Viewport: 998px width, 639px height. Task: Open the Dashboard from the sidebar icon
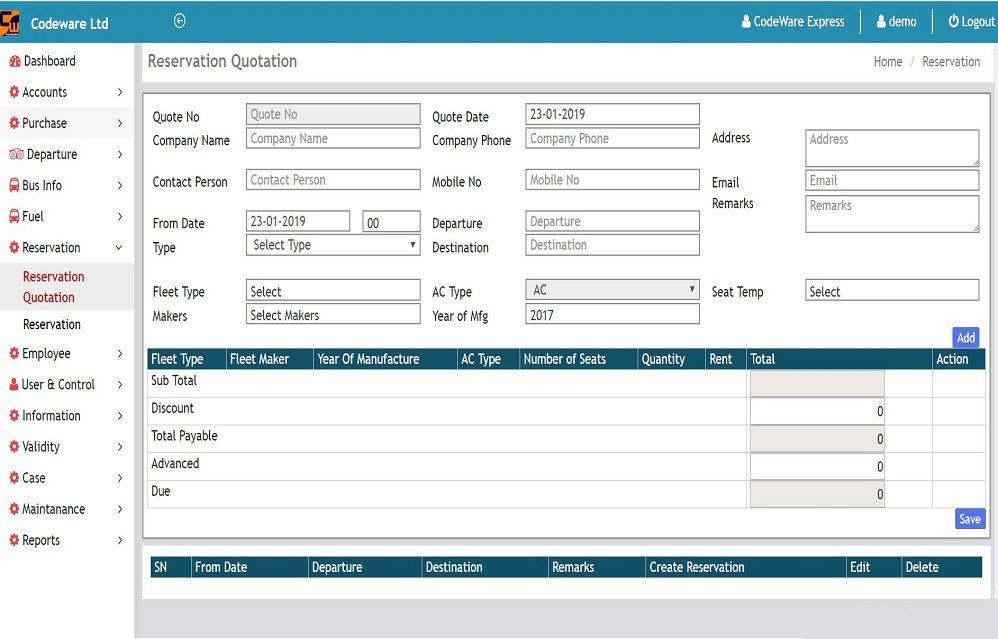click(14, 61)
